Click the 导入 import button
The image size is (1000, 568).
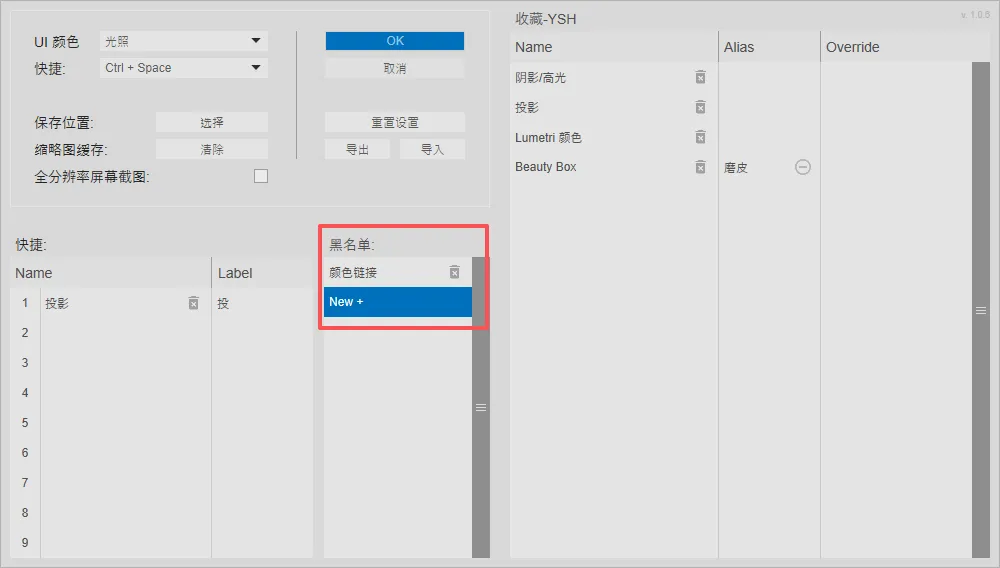click(432, 149)
